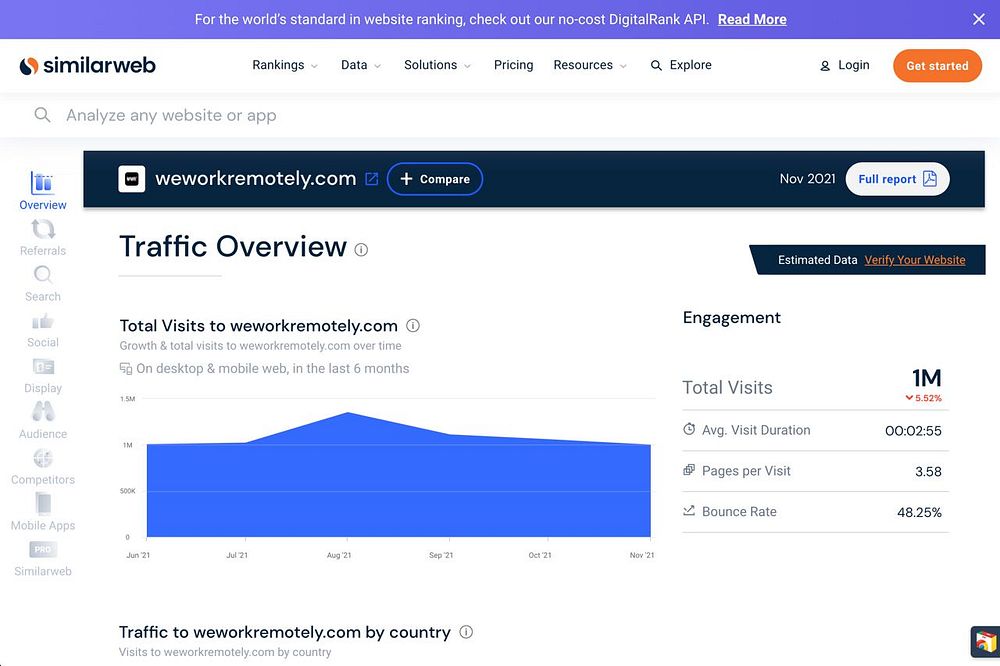1000x666 pixels.
Task: Go to the Pricing page
Action: tap(513, 65)
